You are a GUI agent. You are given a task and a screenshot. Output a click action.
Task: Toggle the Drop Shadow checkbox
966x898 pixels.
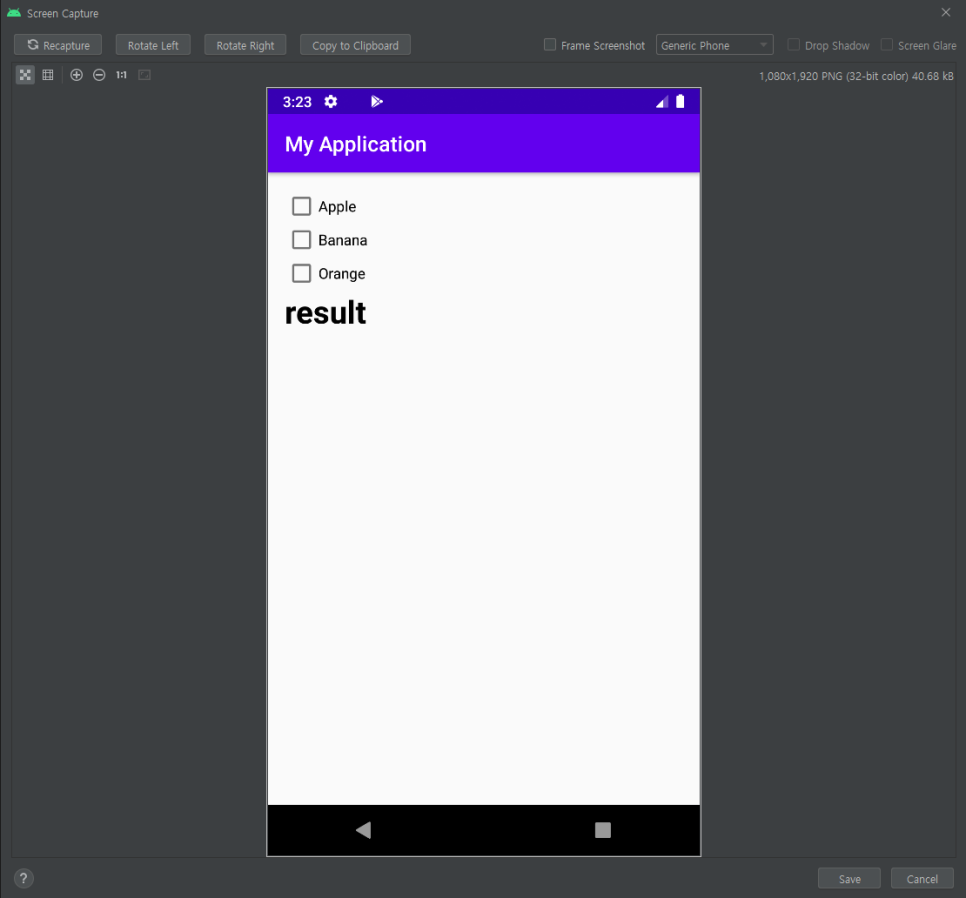794,44
